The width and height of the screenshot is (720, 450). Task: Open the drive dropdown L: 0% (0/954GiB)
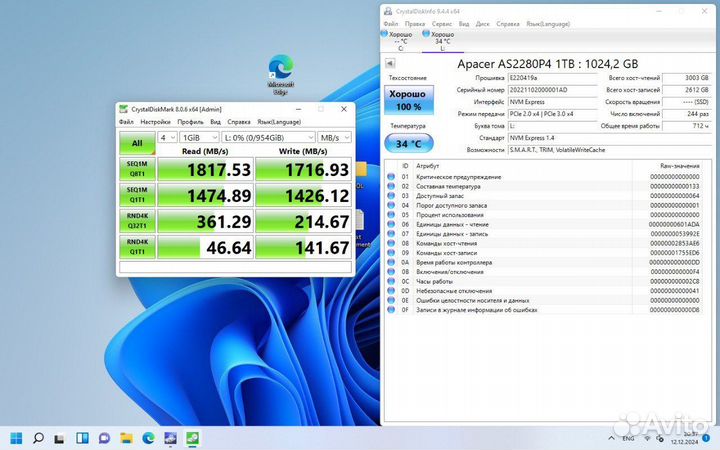click(268, 137)
